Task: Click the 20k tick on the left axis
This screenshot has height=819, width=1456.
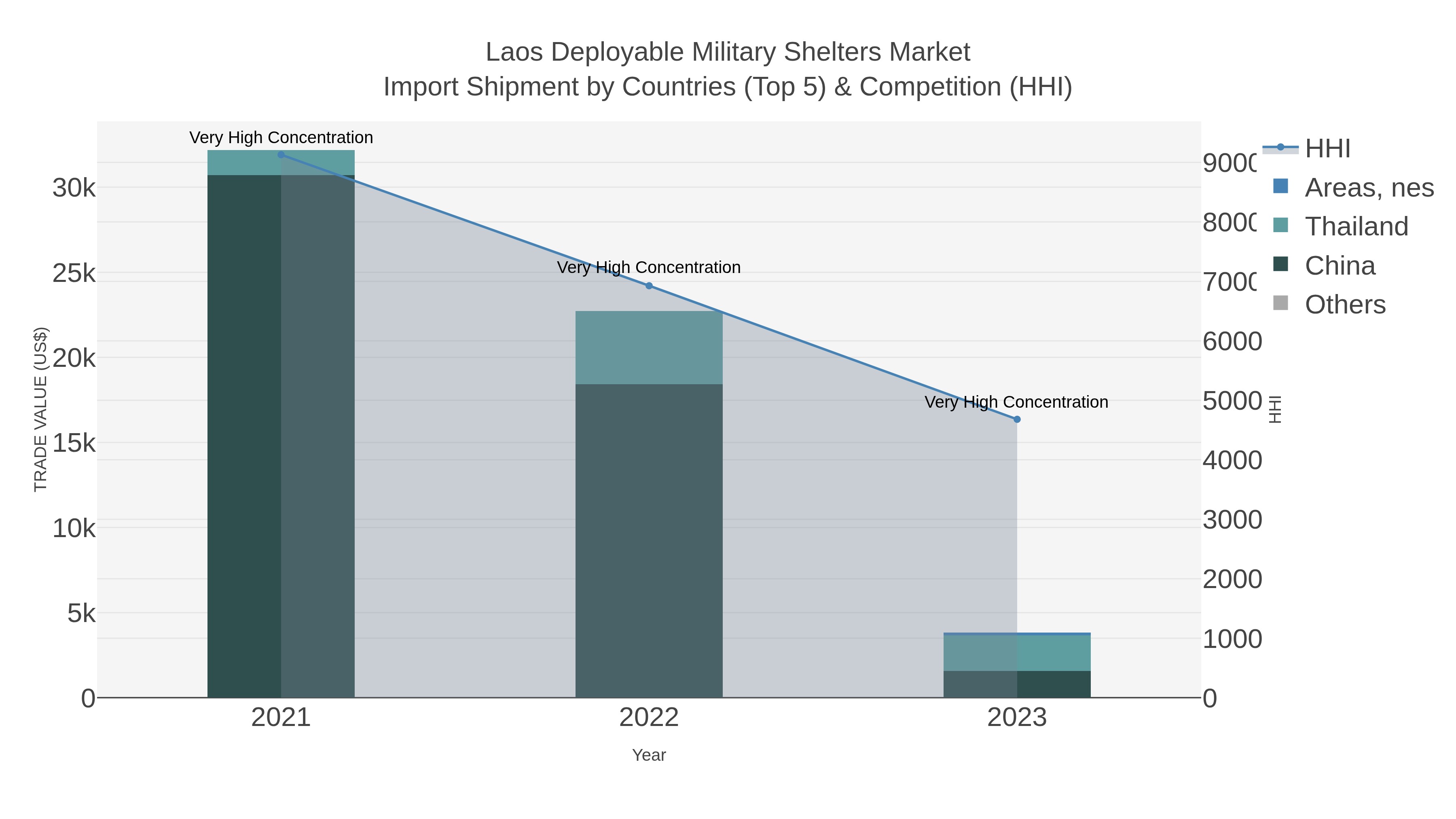Action: click(x=74, y=358)
